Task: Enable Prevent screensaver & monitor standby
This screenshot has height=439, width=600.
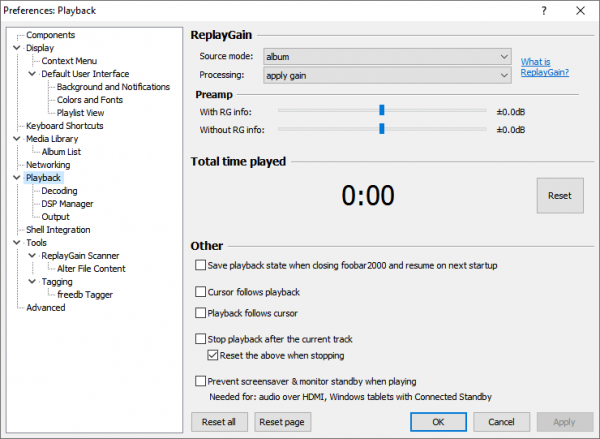Action: coord(201,381)
